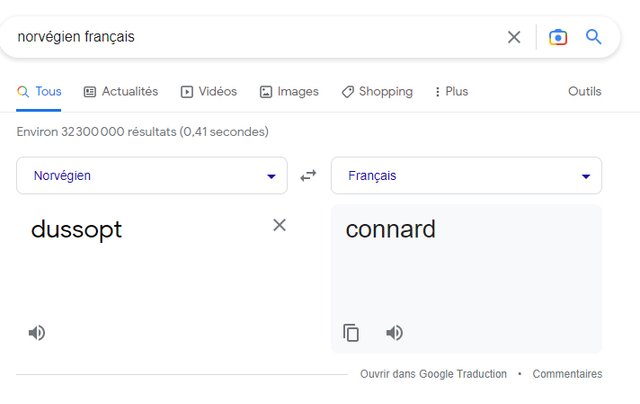Open the Français target language dropdown

pos(466,176)
